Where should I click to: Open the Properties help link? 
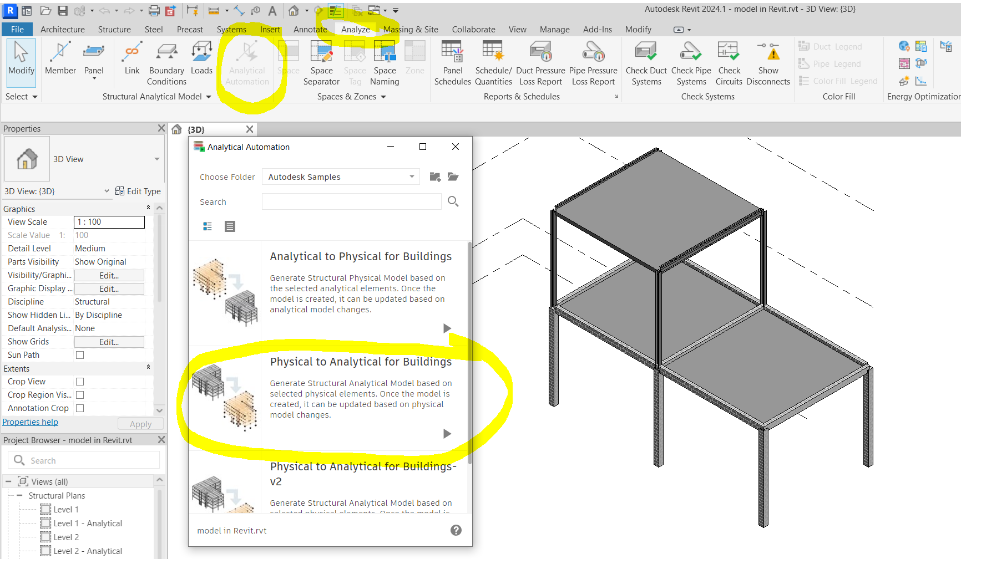[x=30, y=422]
